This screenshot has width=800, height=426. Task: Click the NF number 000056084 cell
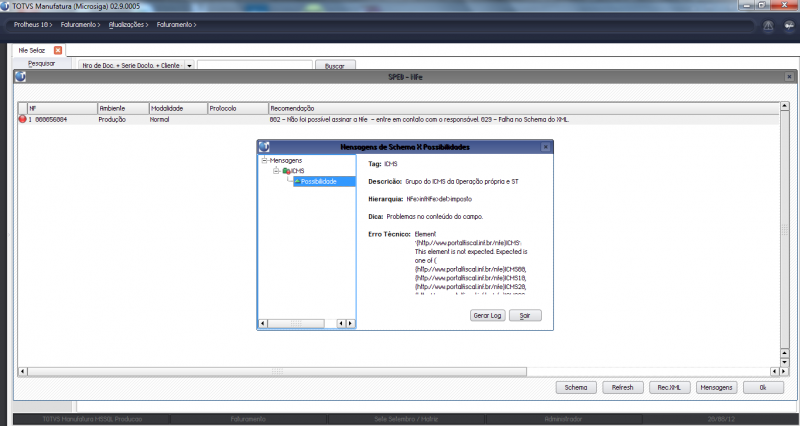click(x=51, y=119)
